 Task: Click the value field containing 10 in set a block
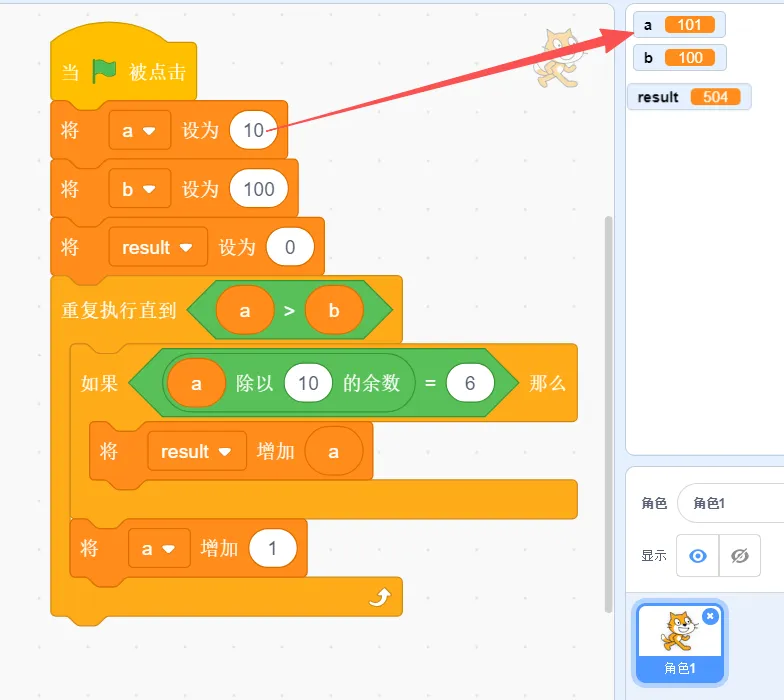tap(253, 130)
